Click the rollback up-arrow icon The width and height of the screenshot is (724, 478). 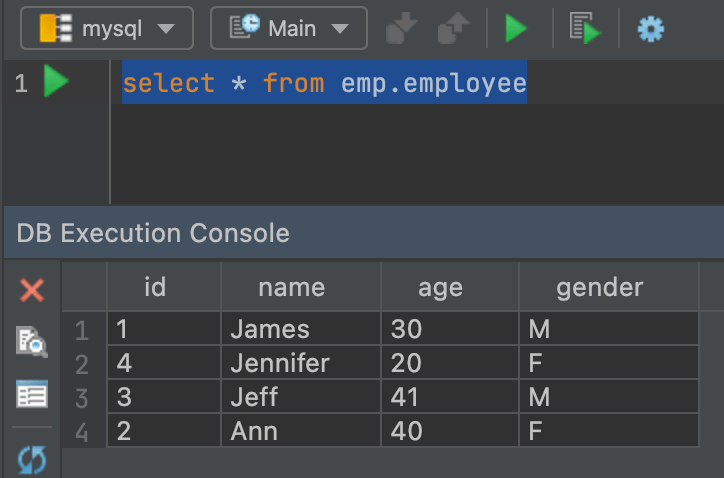455,28
